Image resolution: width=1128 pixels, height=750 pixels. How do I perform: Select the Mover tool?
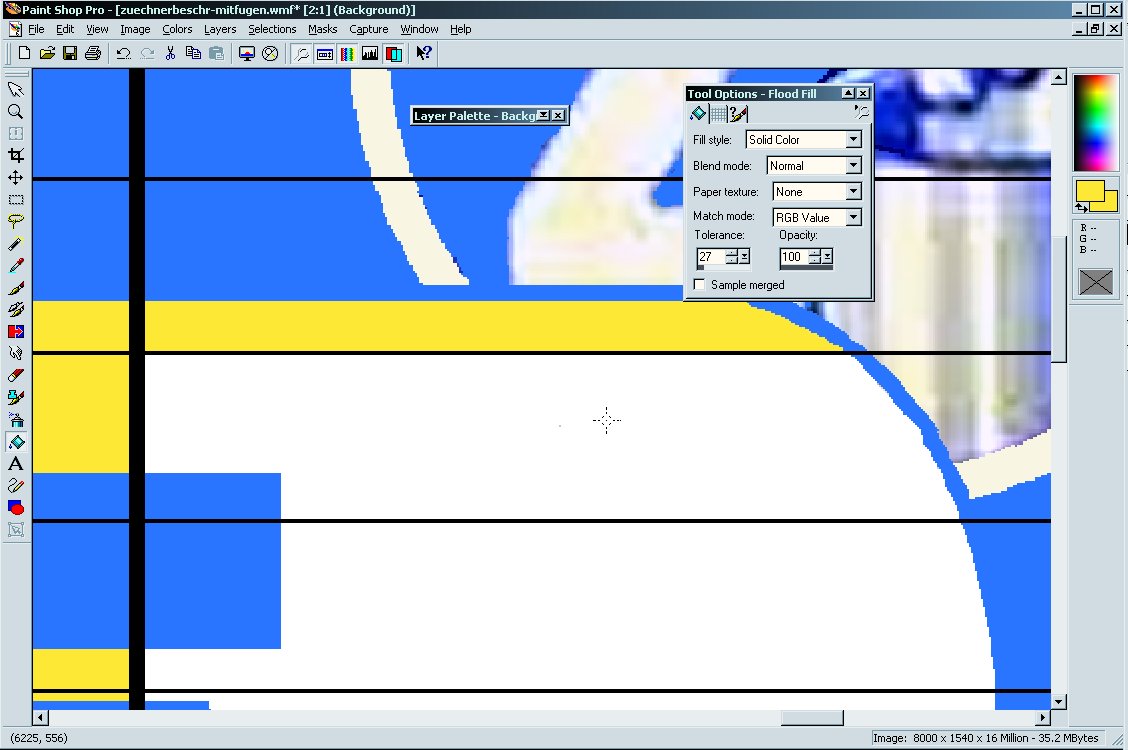pyautogui.click(x=16, y=177)
